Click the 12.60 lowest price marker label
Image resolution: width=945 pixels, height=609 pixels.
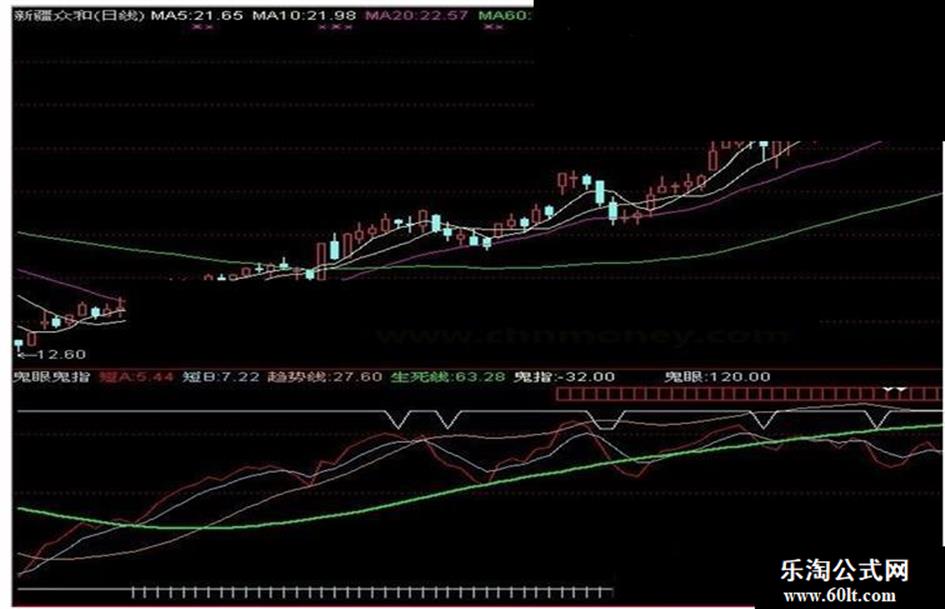pyautogui.click(x=61, y=354)
